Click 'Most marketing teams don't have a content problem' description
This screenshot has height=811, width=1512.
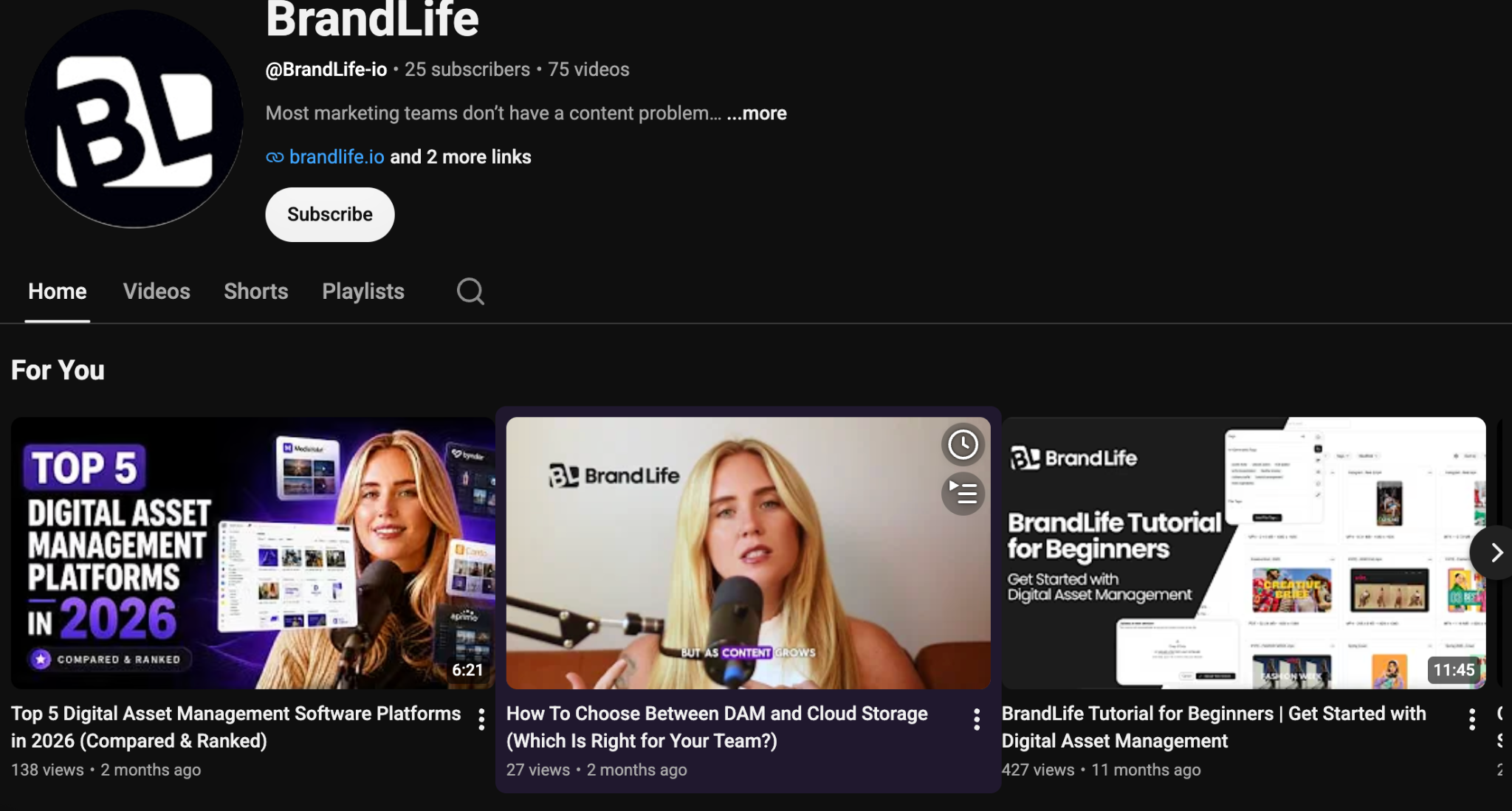pyautogui.click(x=493, y=113)
